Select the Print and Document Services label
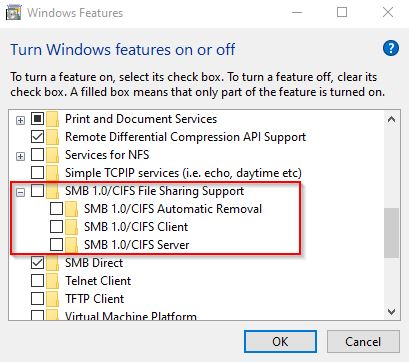 click(141, 119)
